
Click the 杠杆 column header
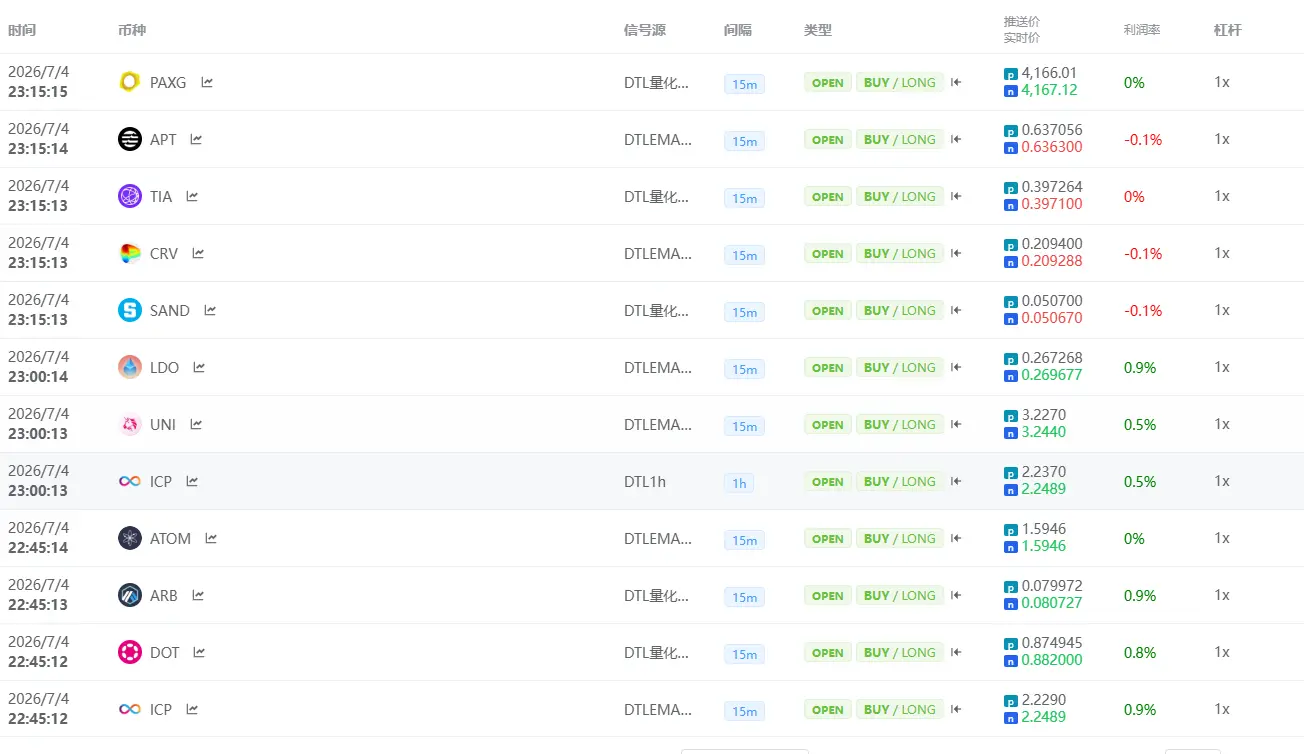(1228, 30)
